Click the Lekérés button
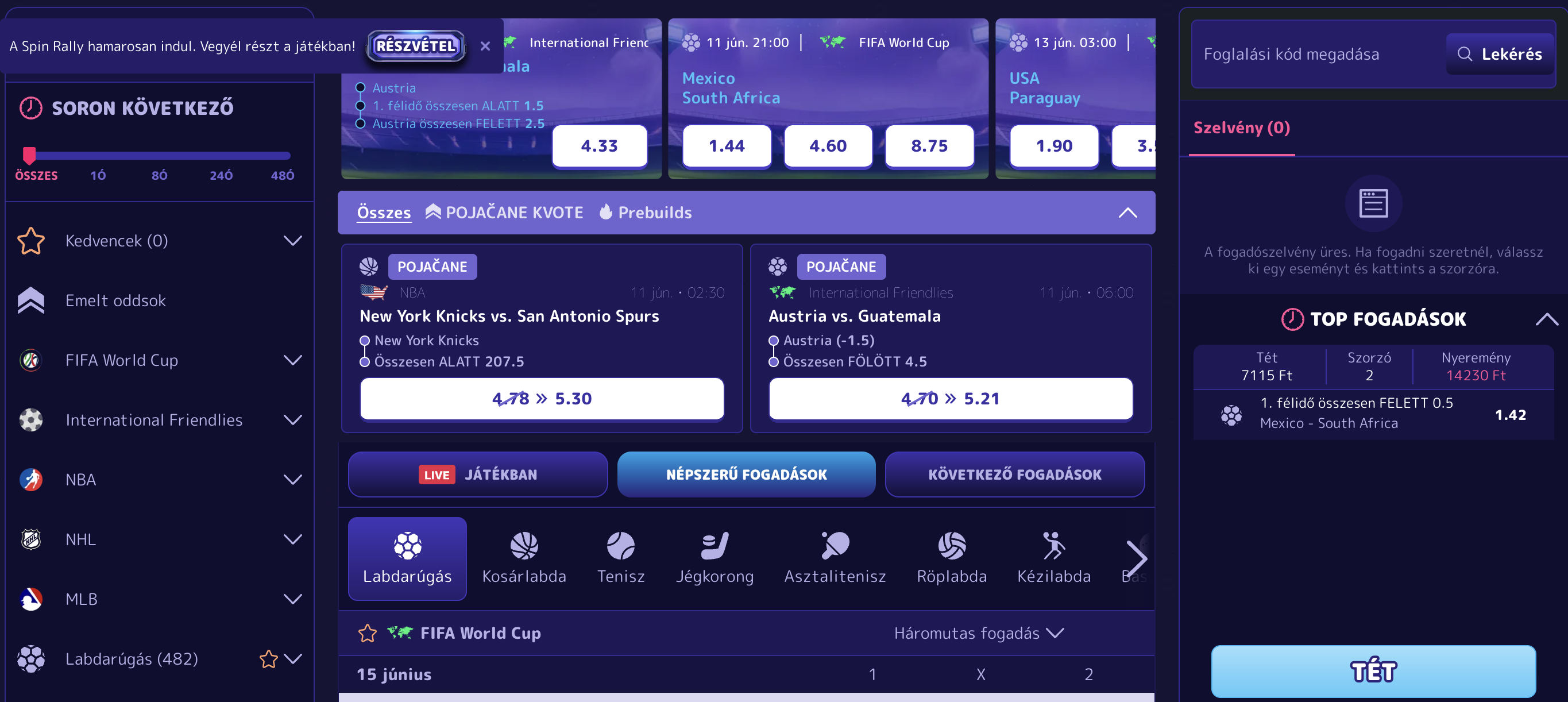Viewport: 1568px width, 702px height. point(1500,54)
